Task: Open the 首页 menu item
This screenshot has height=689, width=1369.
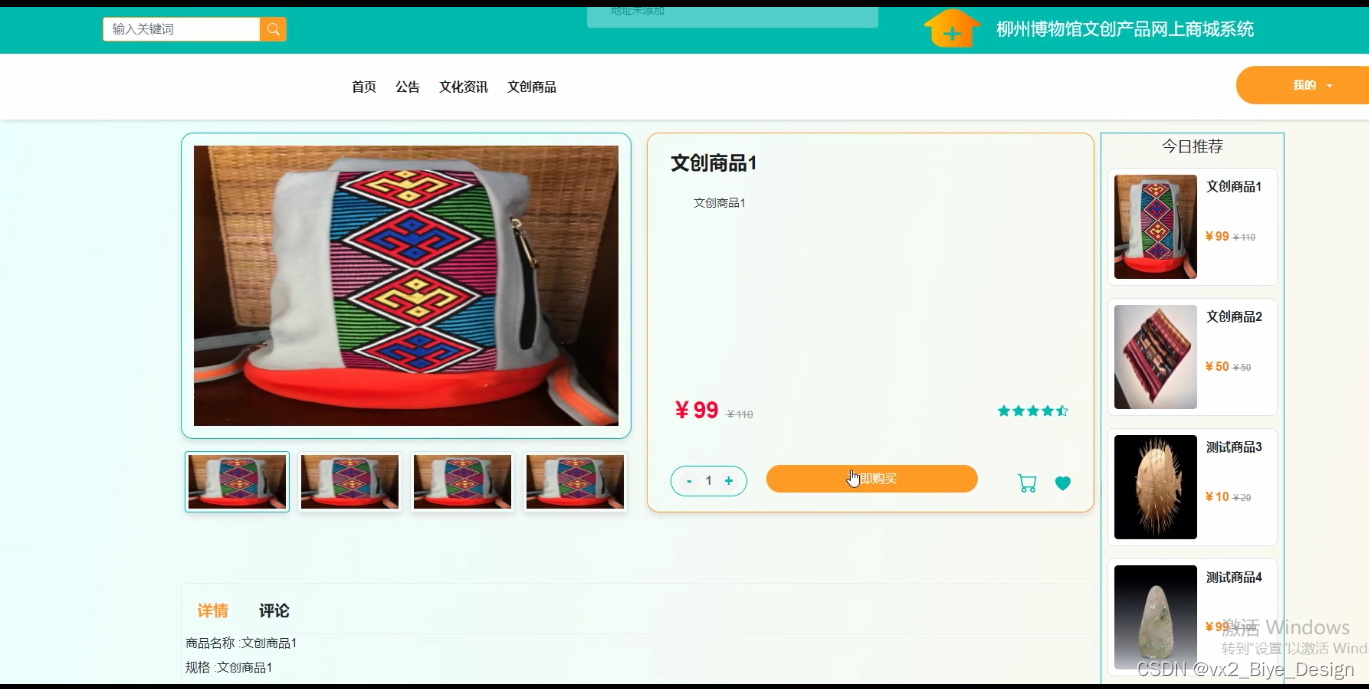Action: click(x=364, y=87)
